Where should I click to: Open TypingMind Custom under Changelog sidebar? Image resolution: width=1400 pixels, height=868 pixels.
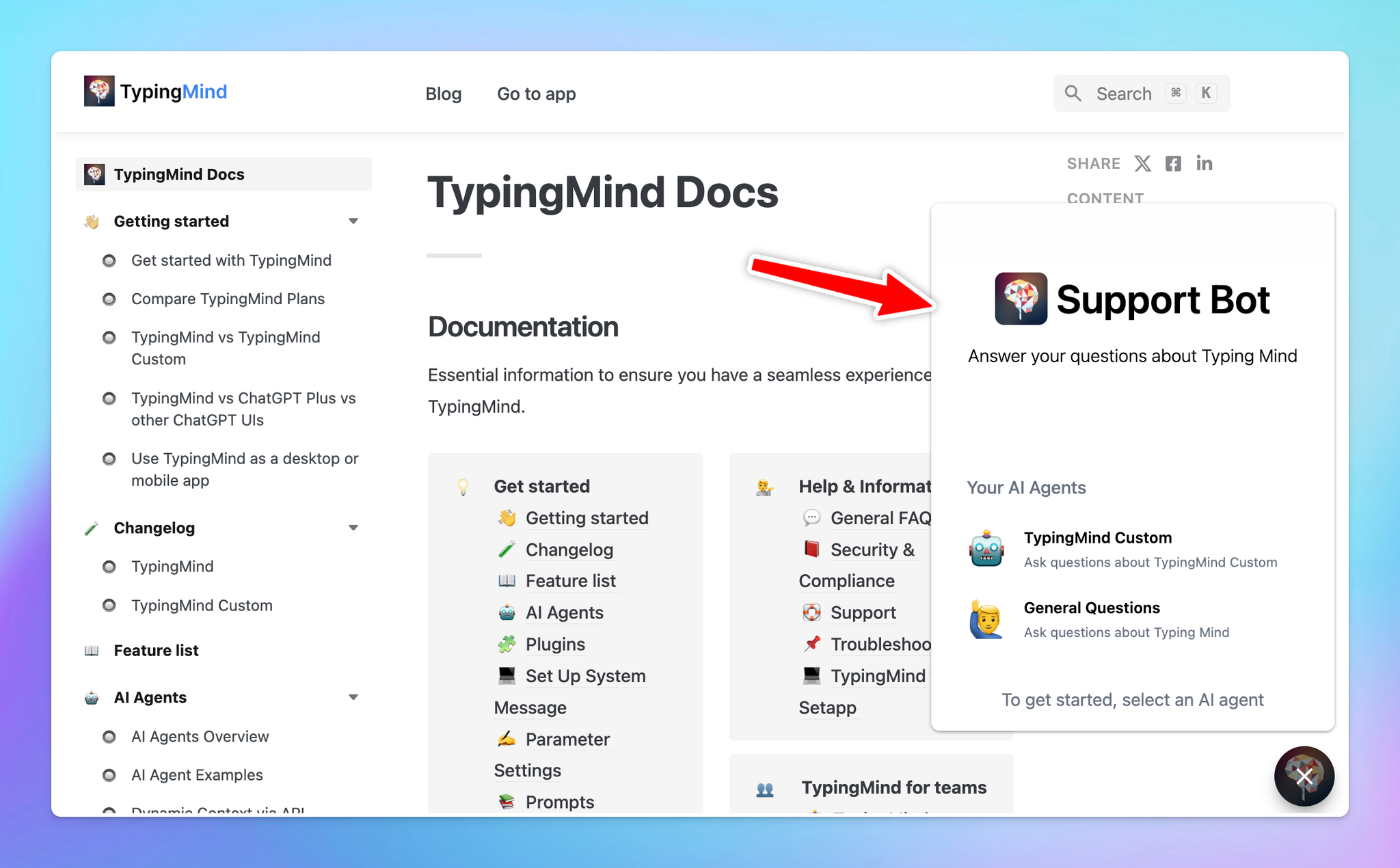202,606
